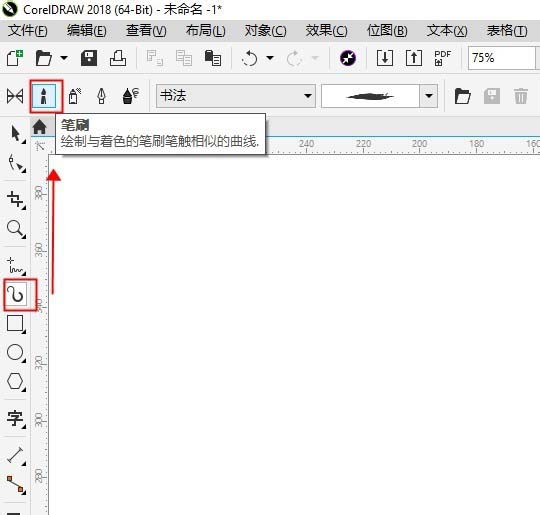Viewport: 540px width, 515px height.
Task: Select the Connector tool
Action: [16, 485]
